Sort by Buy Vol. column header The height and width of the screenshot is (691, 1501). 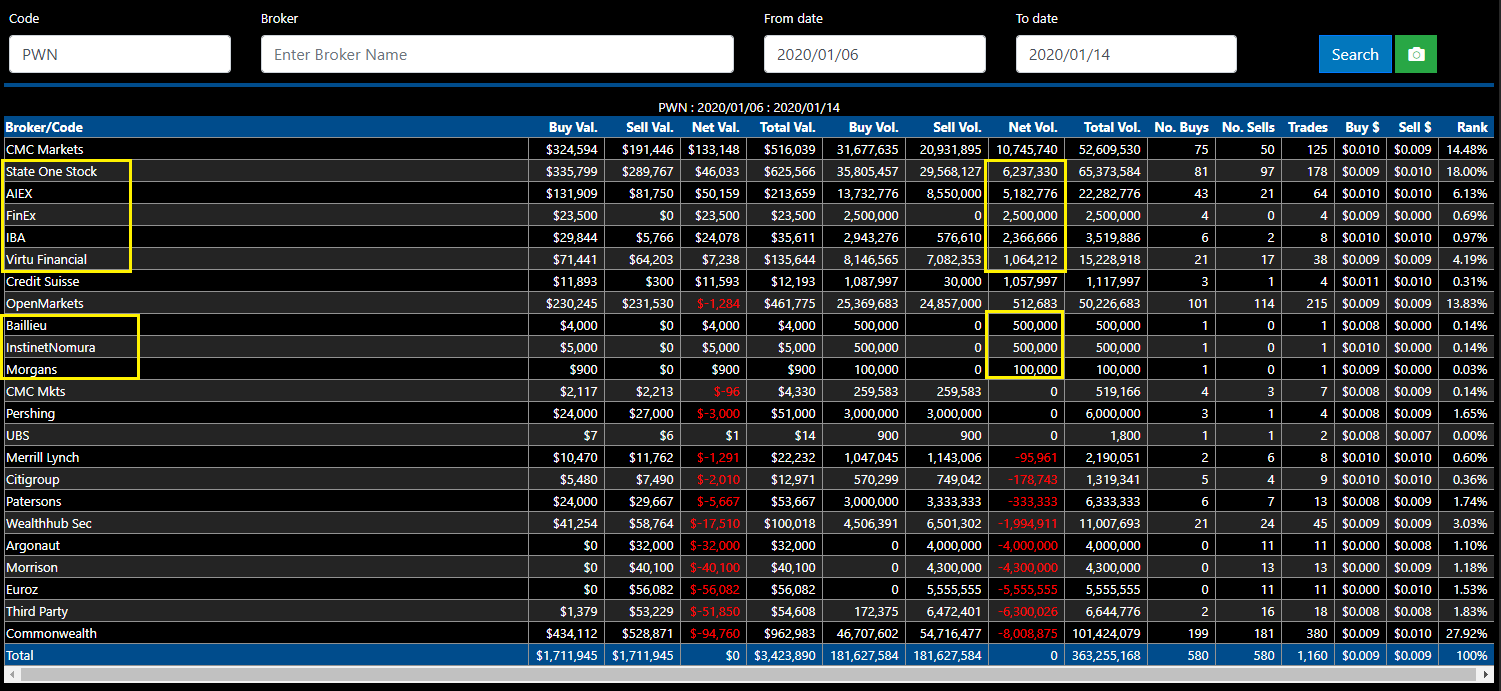(x=874, y=127)
